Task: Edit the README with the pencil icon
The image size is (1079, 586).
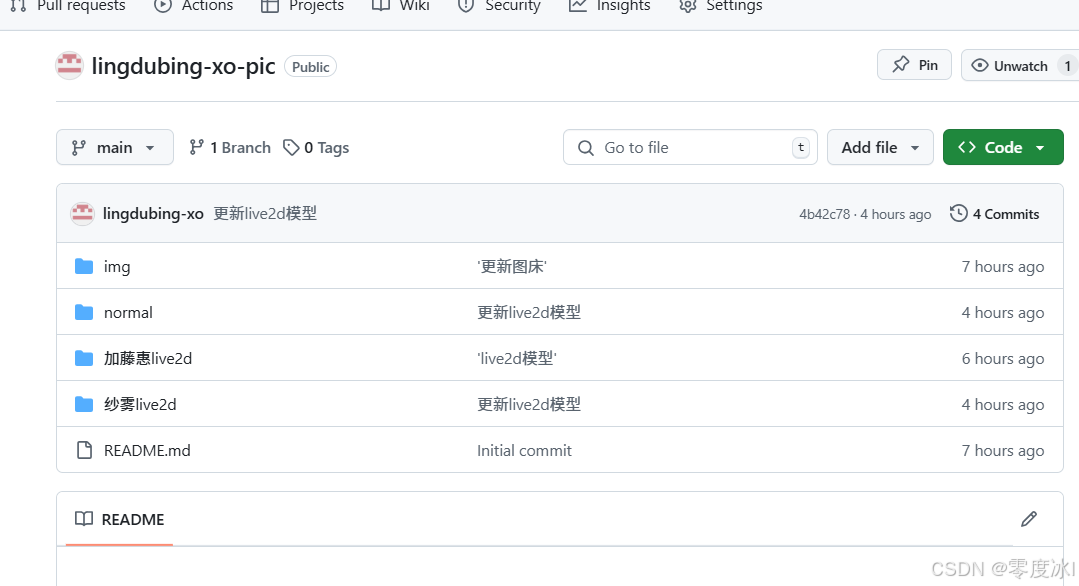Action: coord(1029,519)
